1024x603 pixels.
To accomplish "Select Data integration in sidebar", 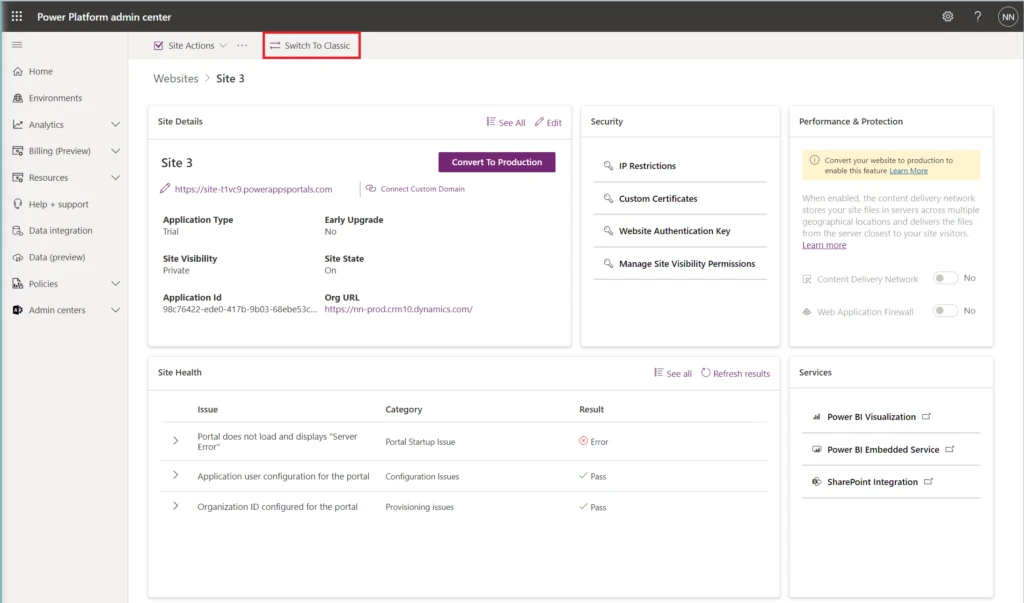I will 60,231.
